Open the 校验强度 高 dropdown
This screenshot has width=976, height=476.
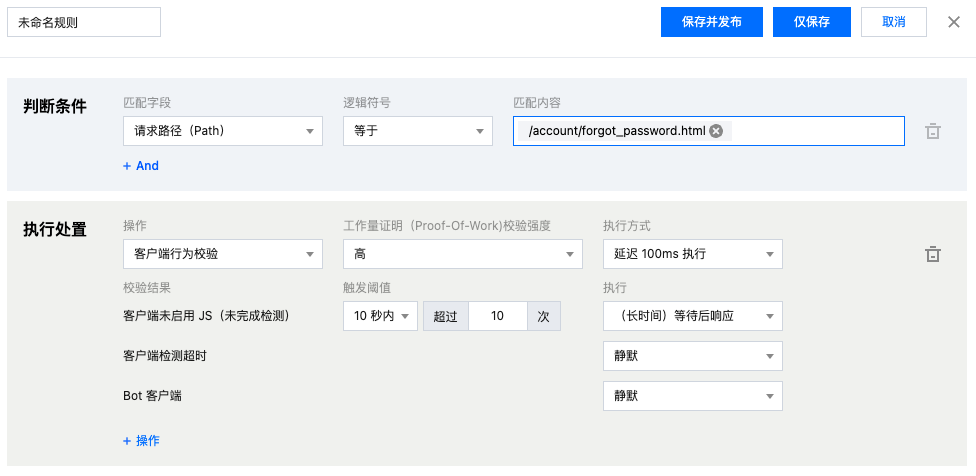(462, 254)
